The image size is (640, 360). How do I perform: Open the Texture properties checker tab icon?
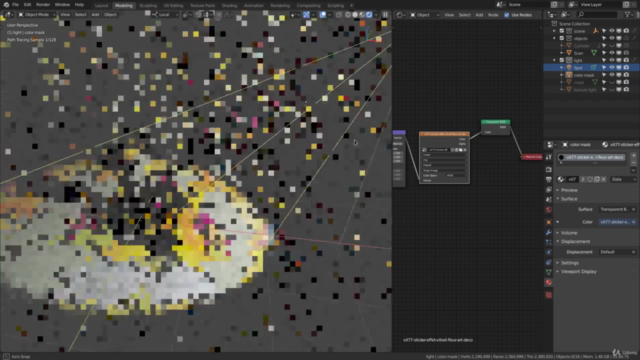pyautogui.click(x=549, y=295)
